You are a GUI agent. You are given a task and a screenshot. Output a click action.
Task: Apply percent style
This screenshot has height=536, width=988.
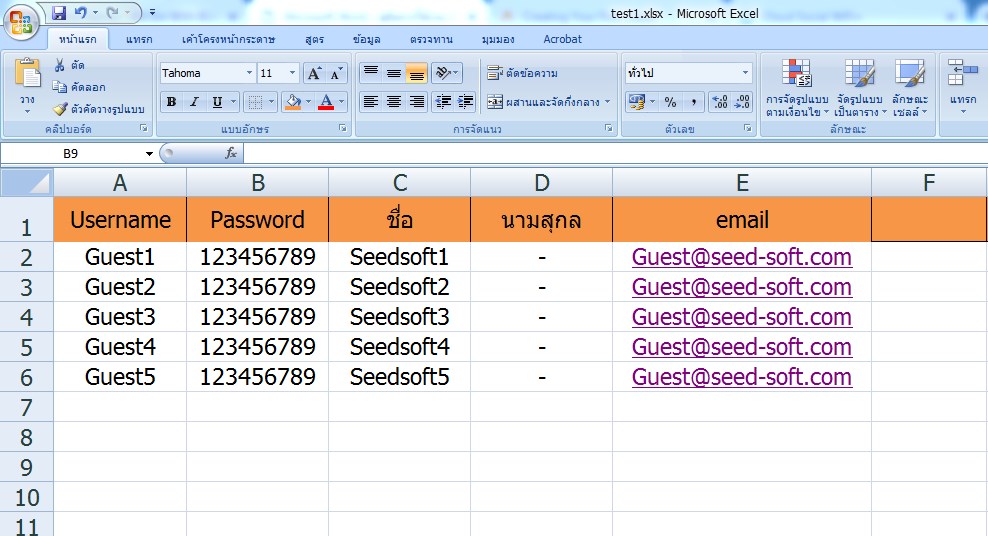pos(670,101)
